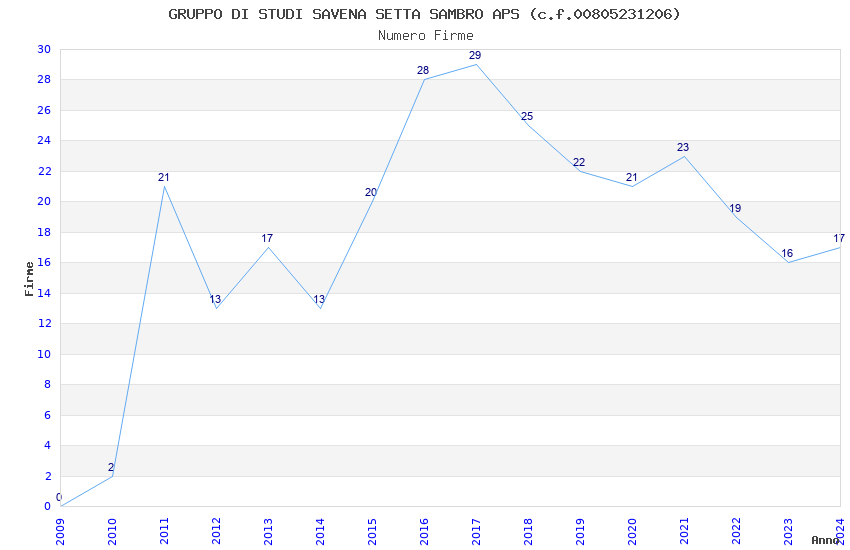Screen dimensions: 850x550
Task: Click the y-axis tick 26
Action: [x=44, y=110]
